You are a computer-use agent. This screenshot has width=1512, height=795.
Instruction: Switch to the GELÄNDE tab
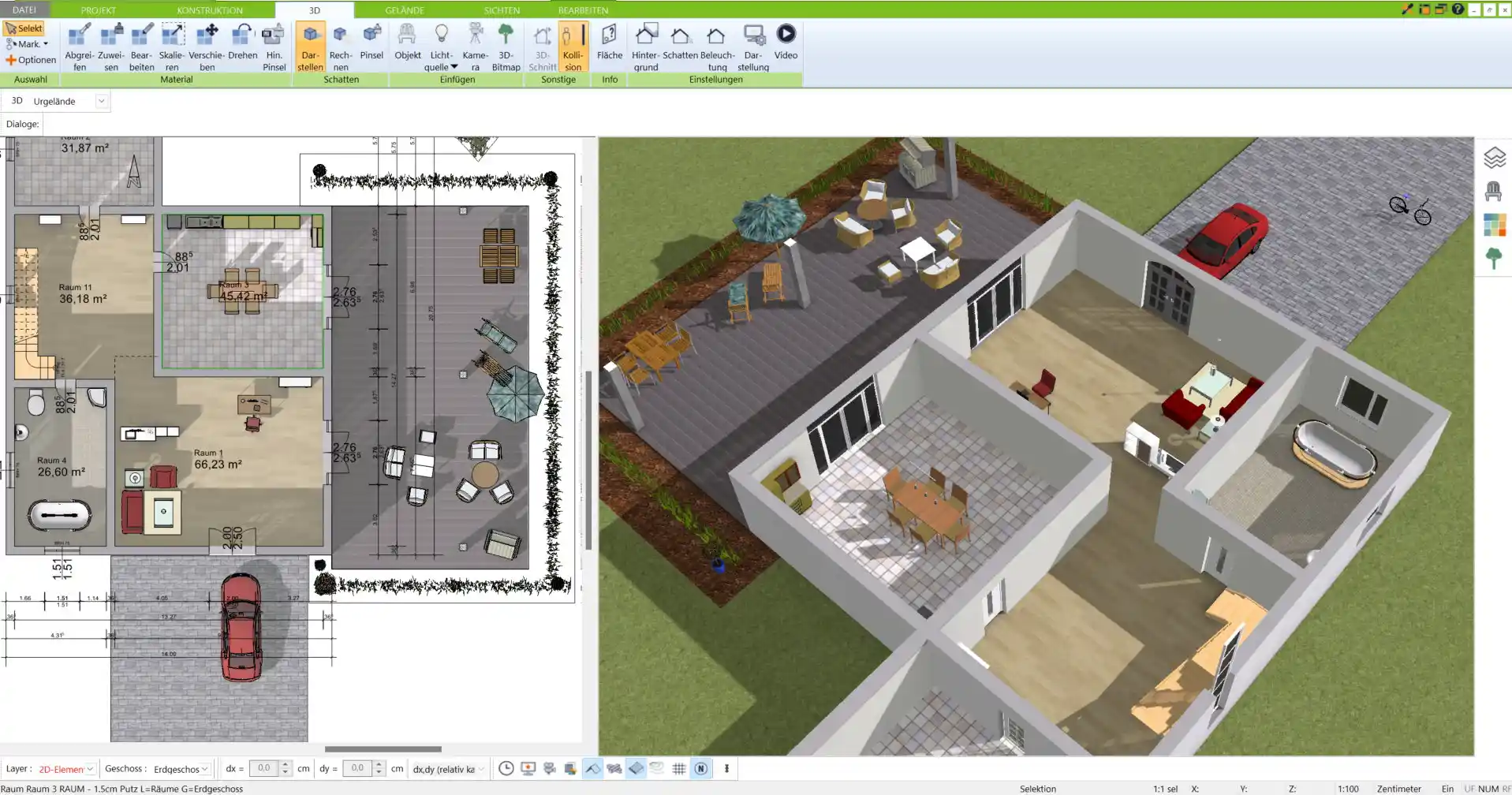[x=405, y=10]
